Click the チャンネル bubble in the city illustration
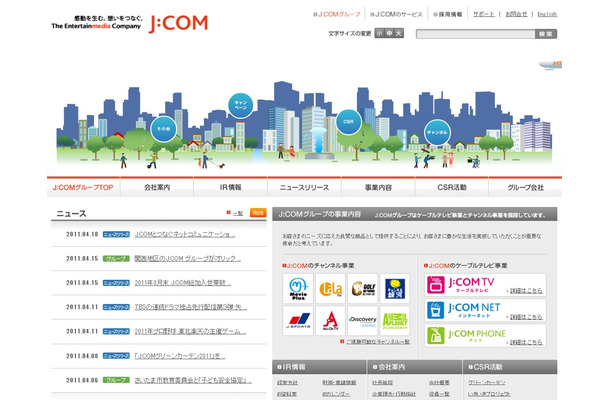610x400 pixels. click(x=437, y=132)
